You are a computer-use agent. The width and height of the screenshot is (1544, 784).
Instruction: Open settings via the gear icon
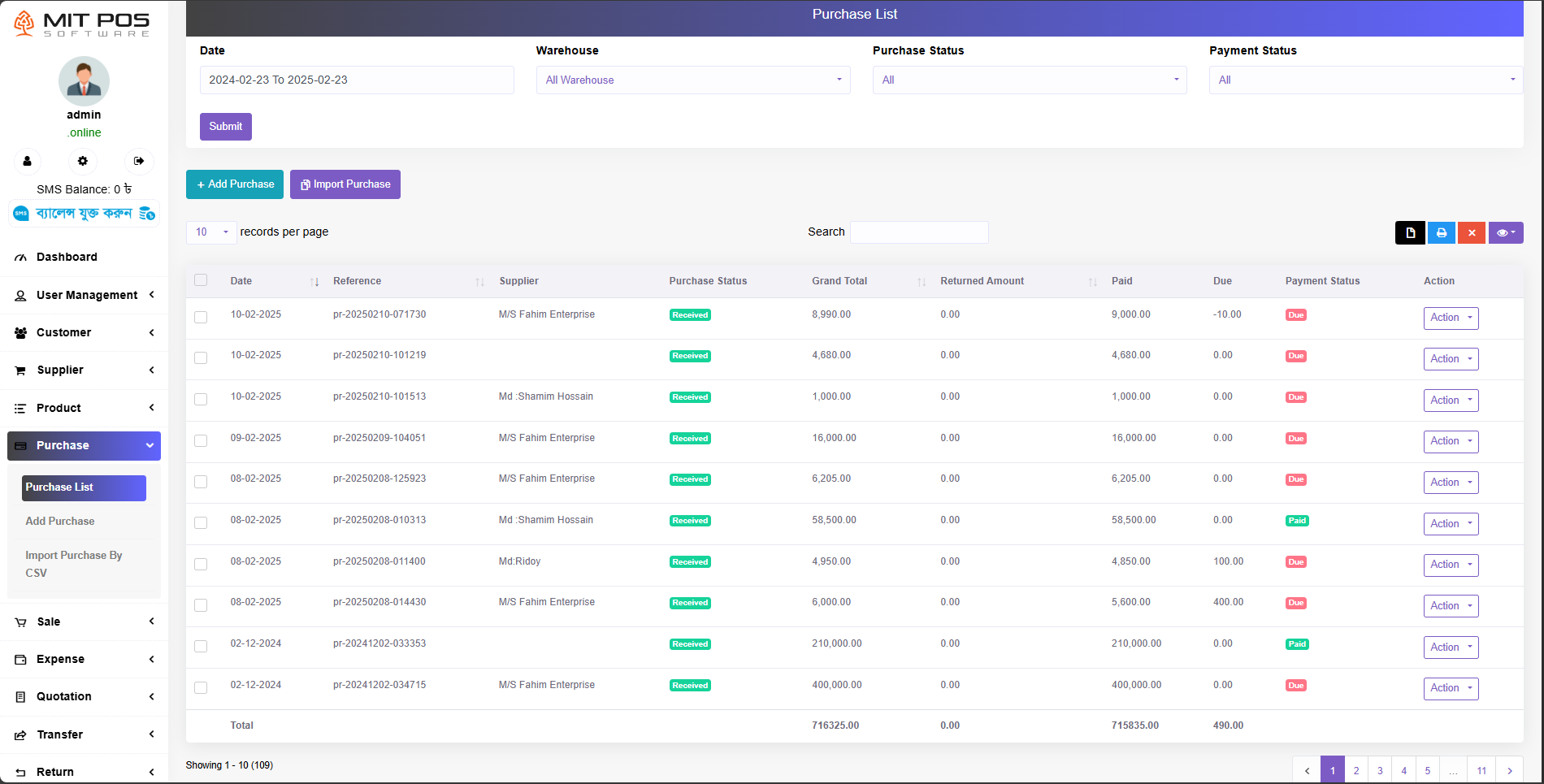coord(82,161)
